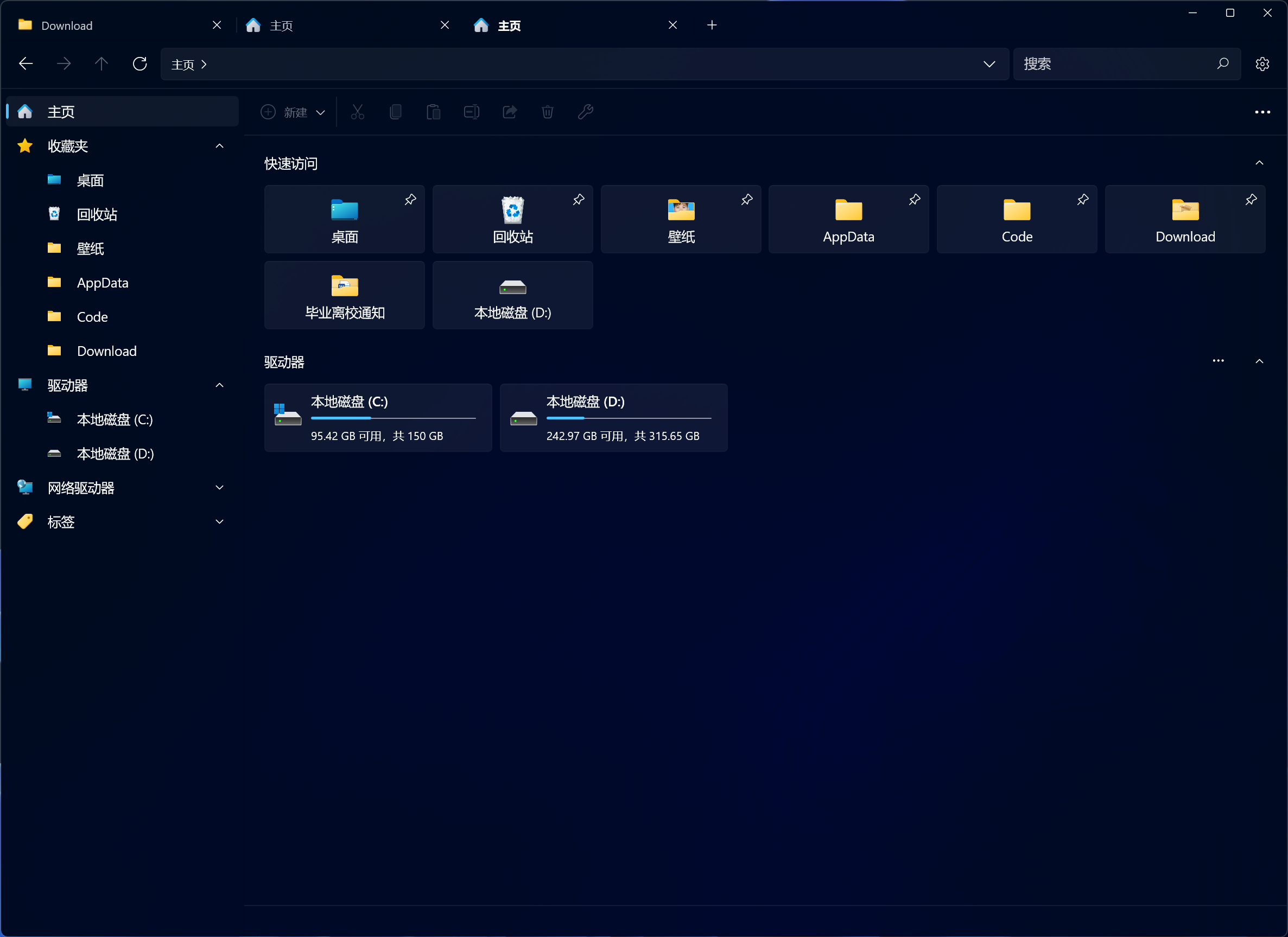Open Settings via the gear icon
Image resolution: width=1288 pixels, height=937 pixels.
click(x=1262, y=63)
